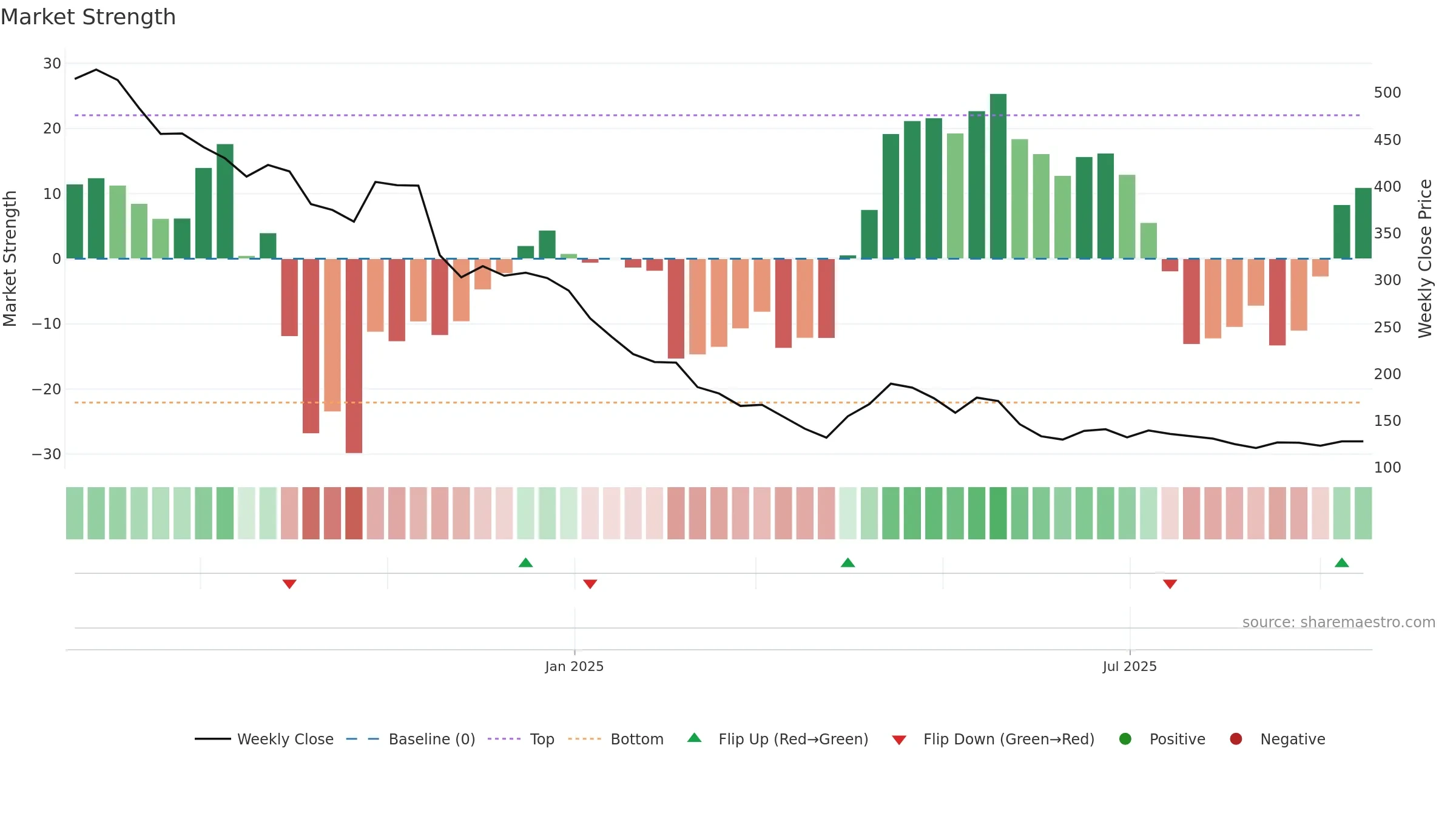Click the red down-triangle icon in legend
1456x819 pixels.
click(899, 740)
